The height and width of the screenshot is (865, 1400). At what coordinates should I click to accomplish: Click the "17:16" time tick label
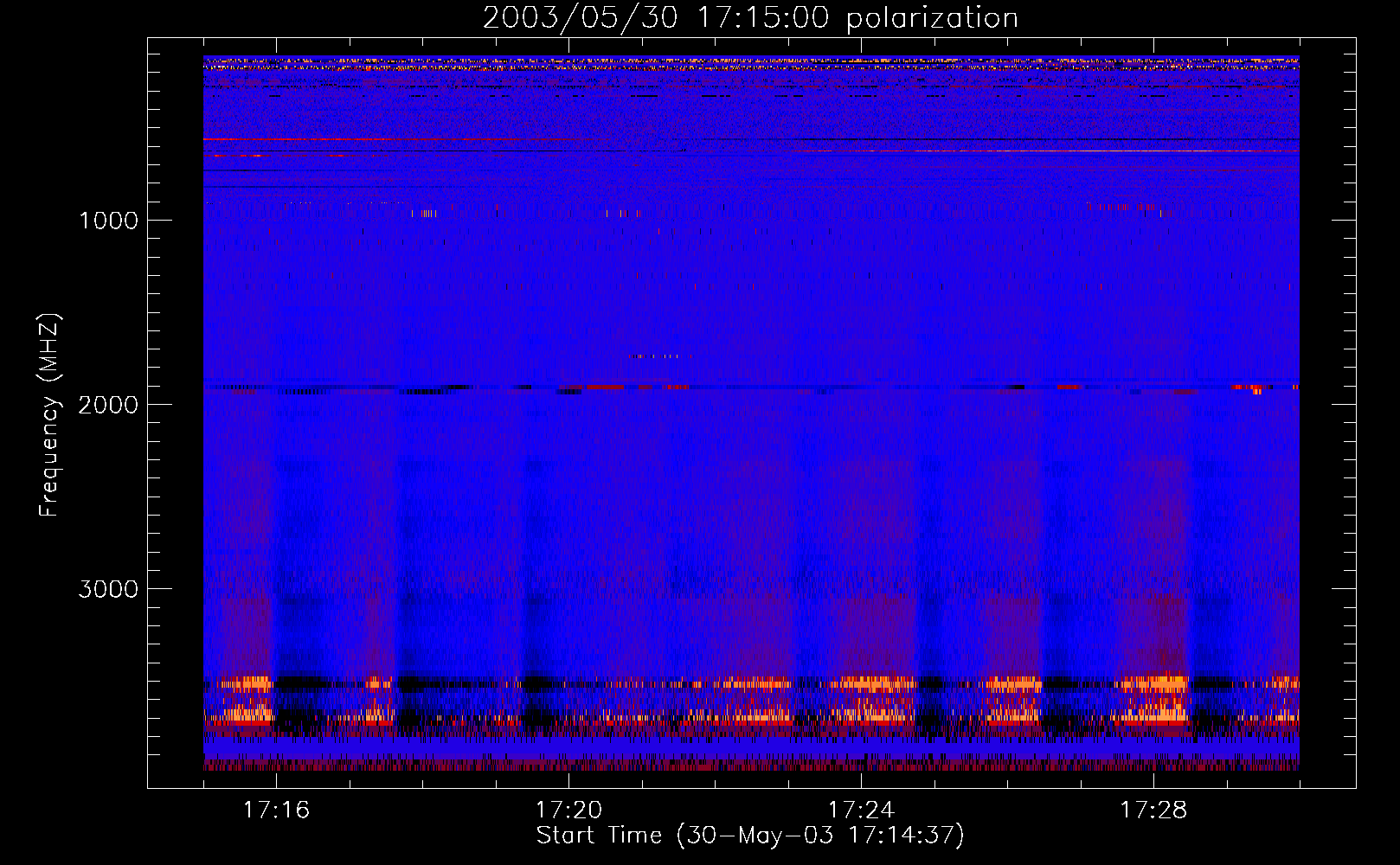[x=276, y=811]
